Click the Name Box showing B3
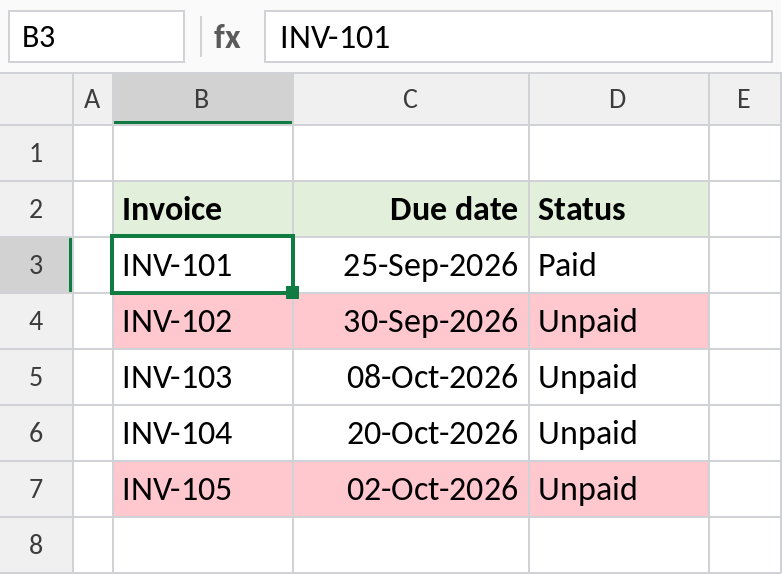The height and width of the screenshot is (574, 782). [96, 37]
